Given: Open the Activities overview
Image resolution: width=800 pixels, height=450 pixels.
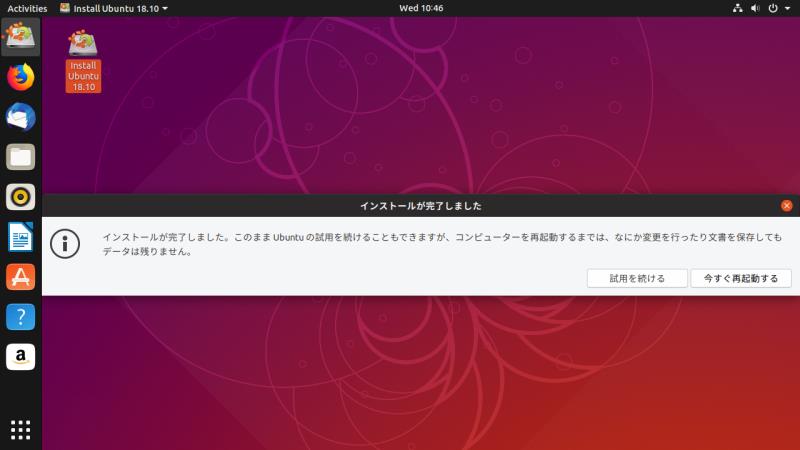Looking at the screenshot, I should (x=27, y=8).
